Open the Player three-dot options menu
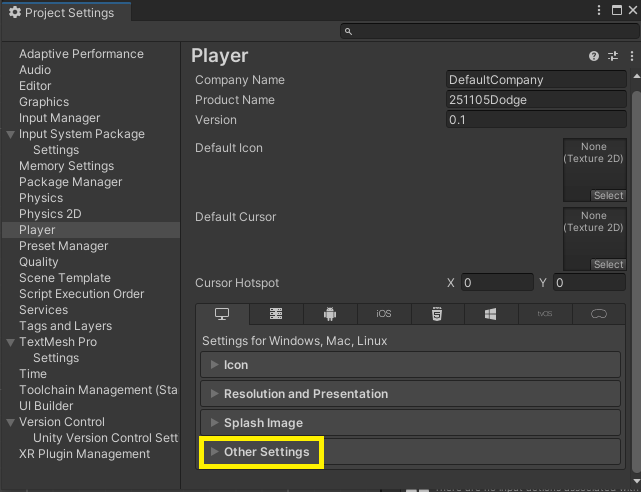 point(632,56)
